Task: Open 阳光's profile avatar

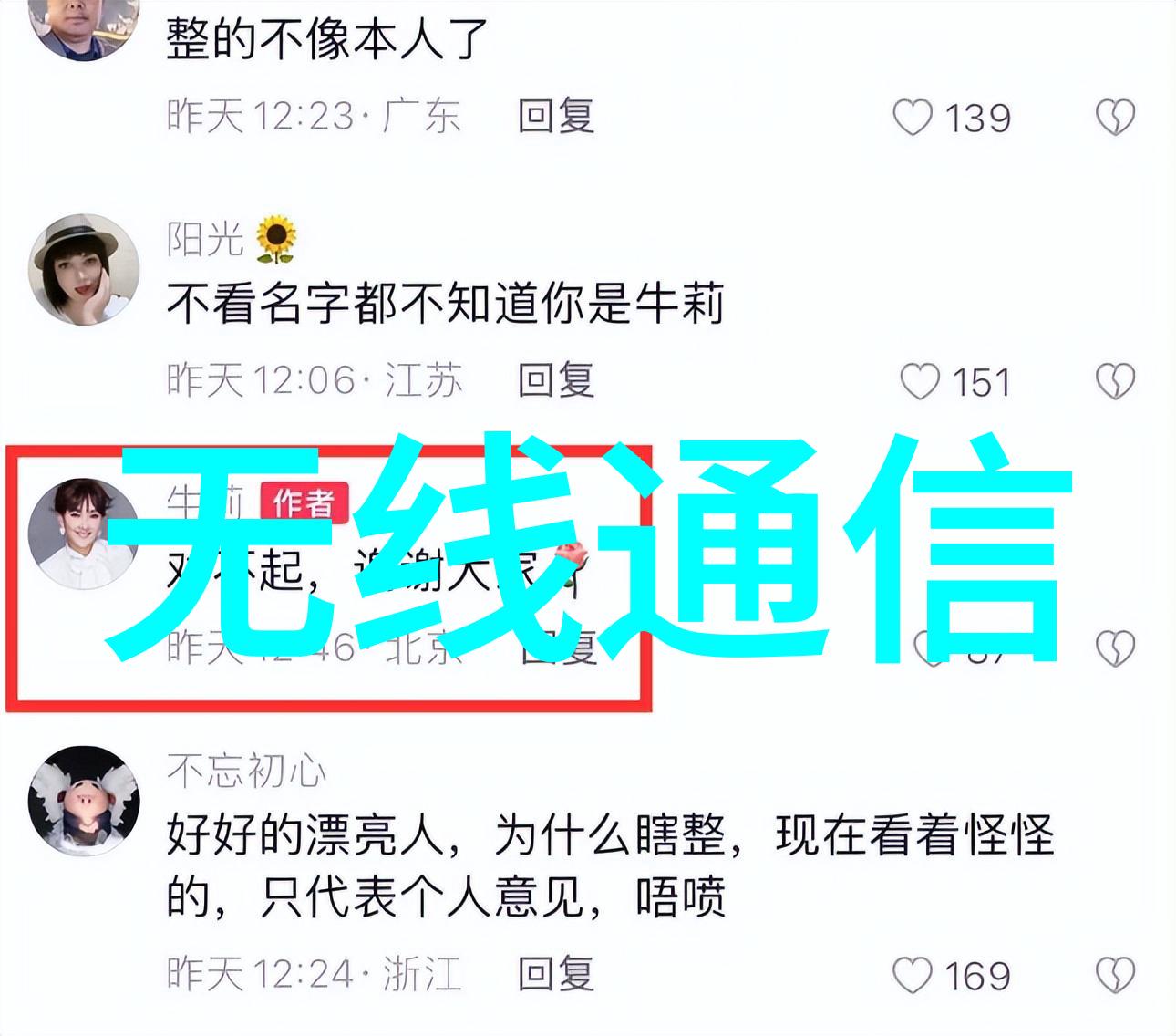Action: coord(84,270)
